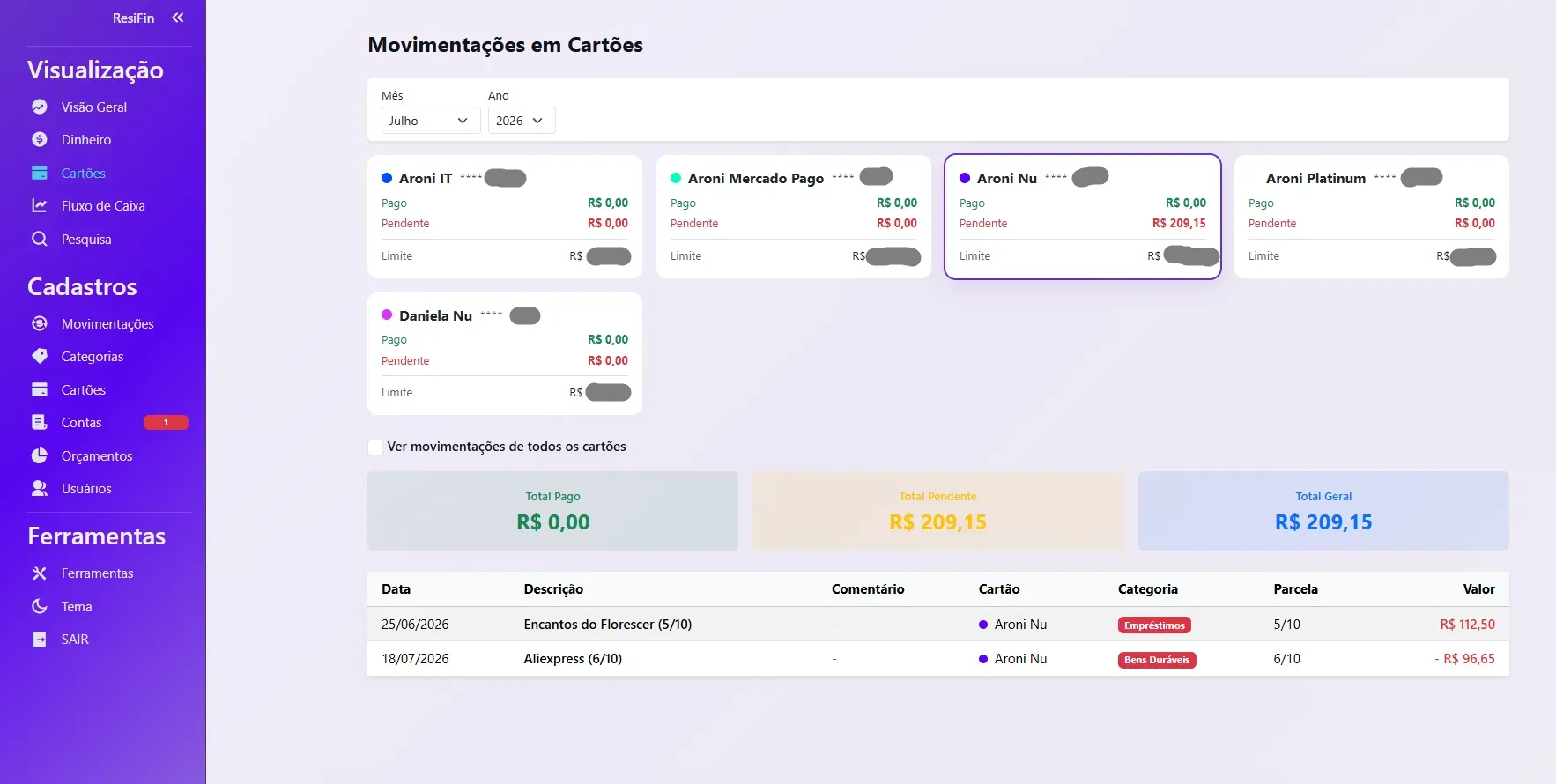Screen dimensions: 1556x784
Task: Click the Orçamentos pie chart icon
Action: (x=40, y=455)
